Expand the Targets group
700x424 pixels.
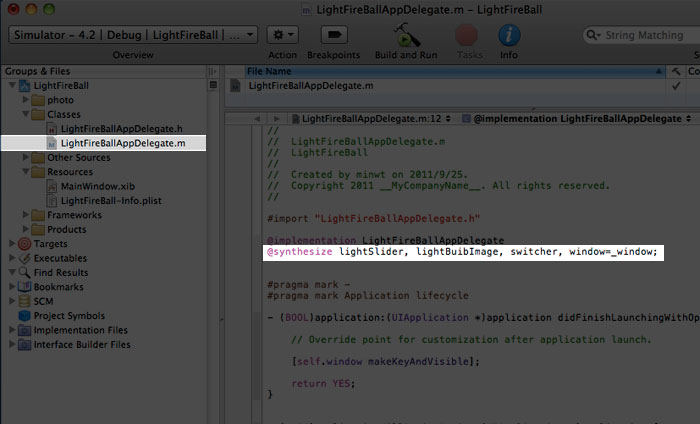pos(12,243)
